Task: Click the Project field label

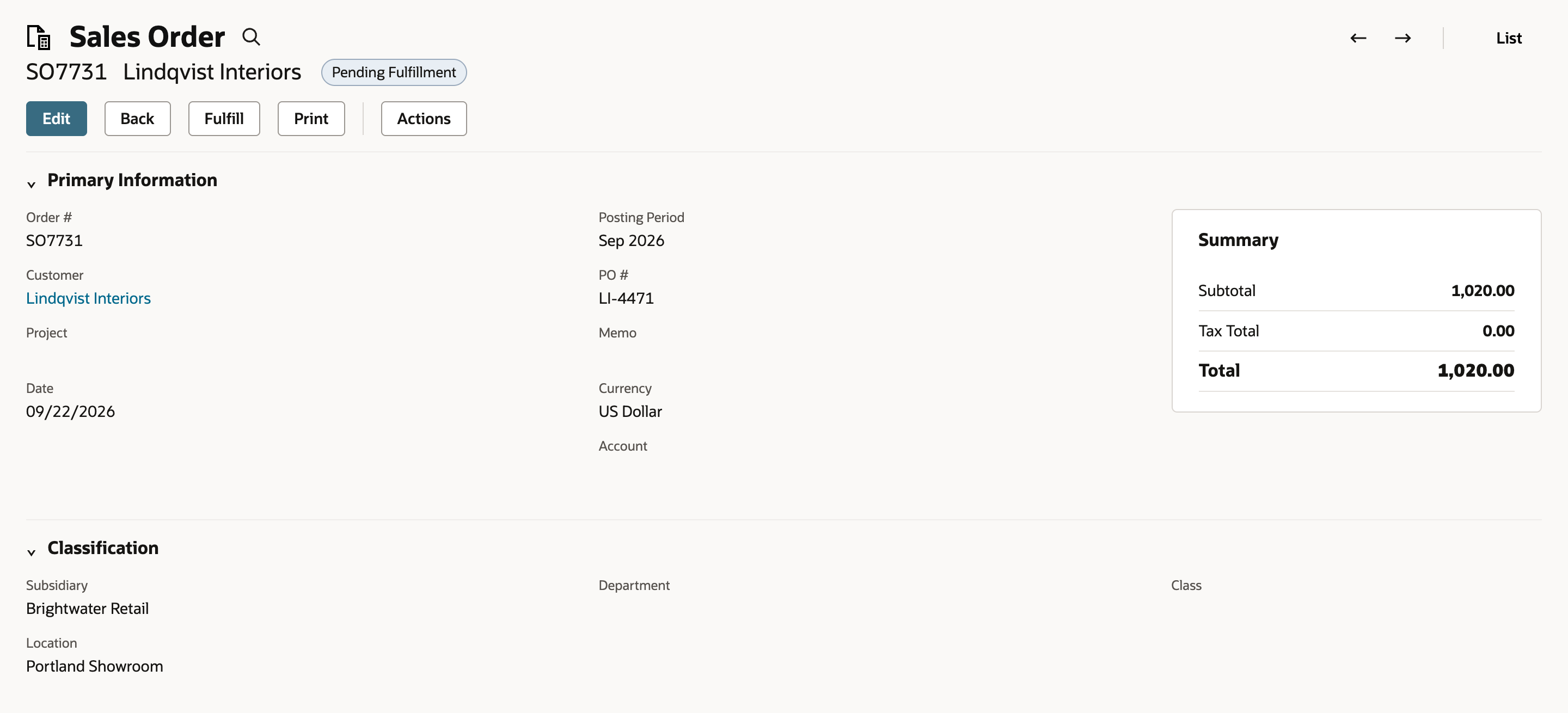Action: click(46, 333)
